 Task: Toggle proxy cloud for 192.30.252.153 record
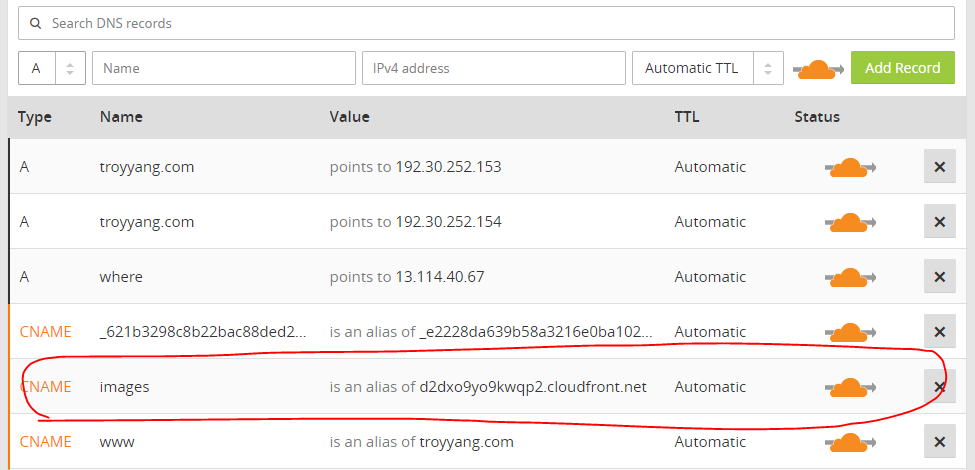pos(849,167)
